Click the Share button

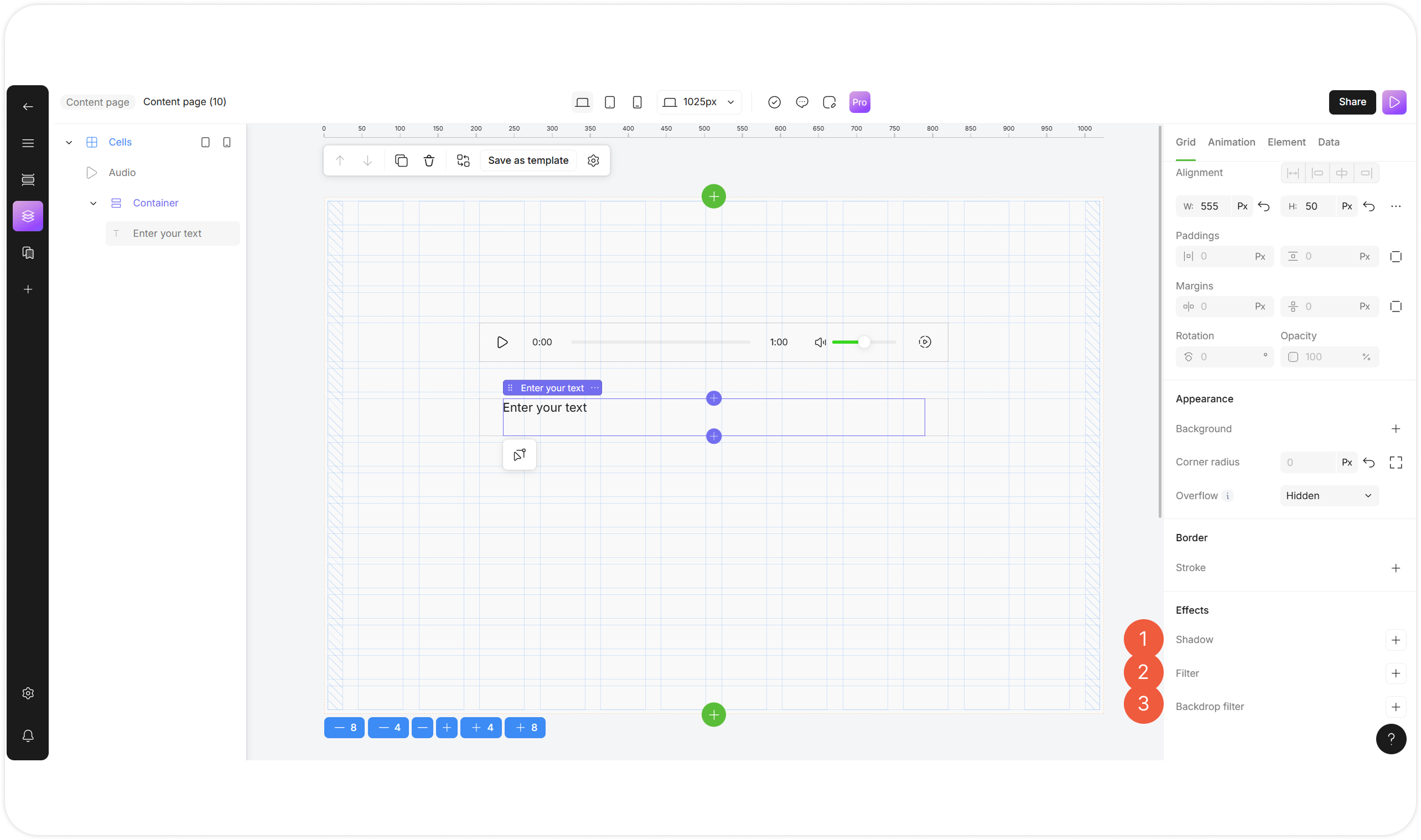click(x=1351, y=102)
